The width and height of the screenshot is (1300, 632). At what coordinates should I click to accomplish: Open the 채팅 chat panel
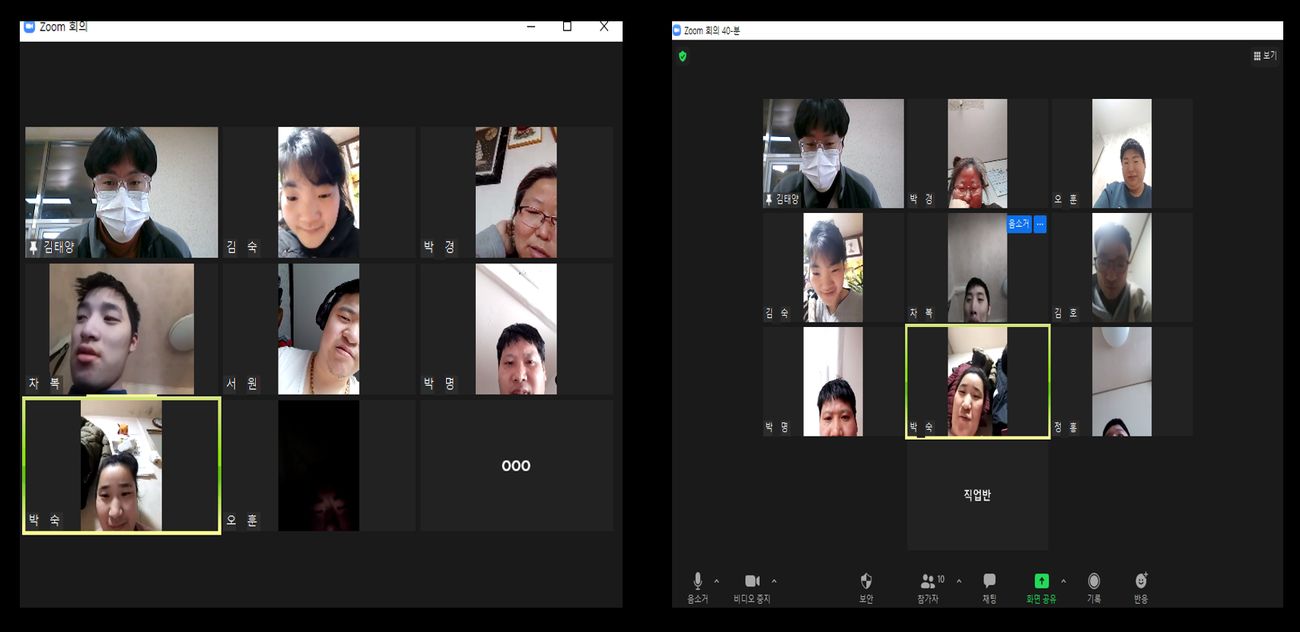click(x=989, y=581)
